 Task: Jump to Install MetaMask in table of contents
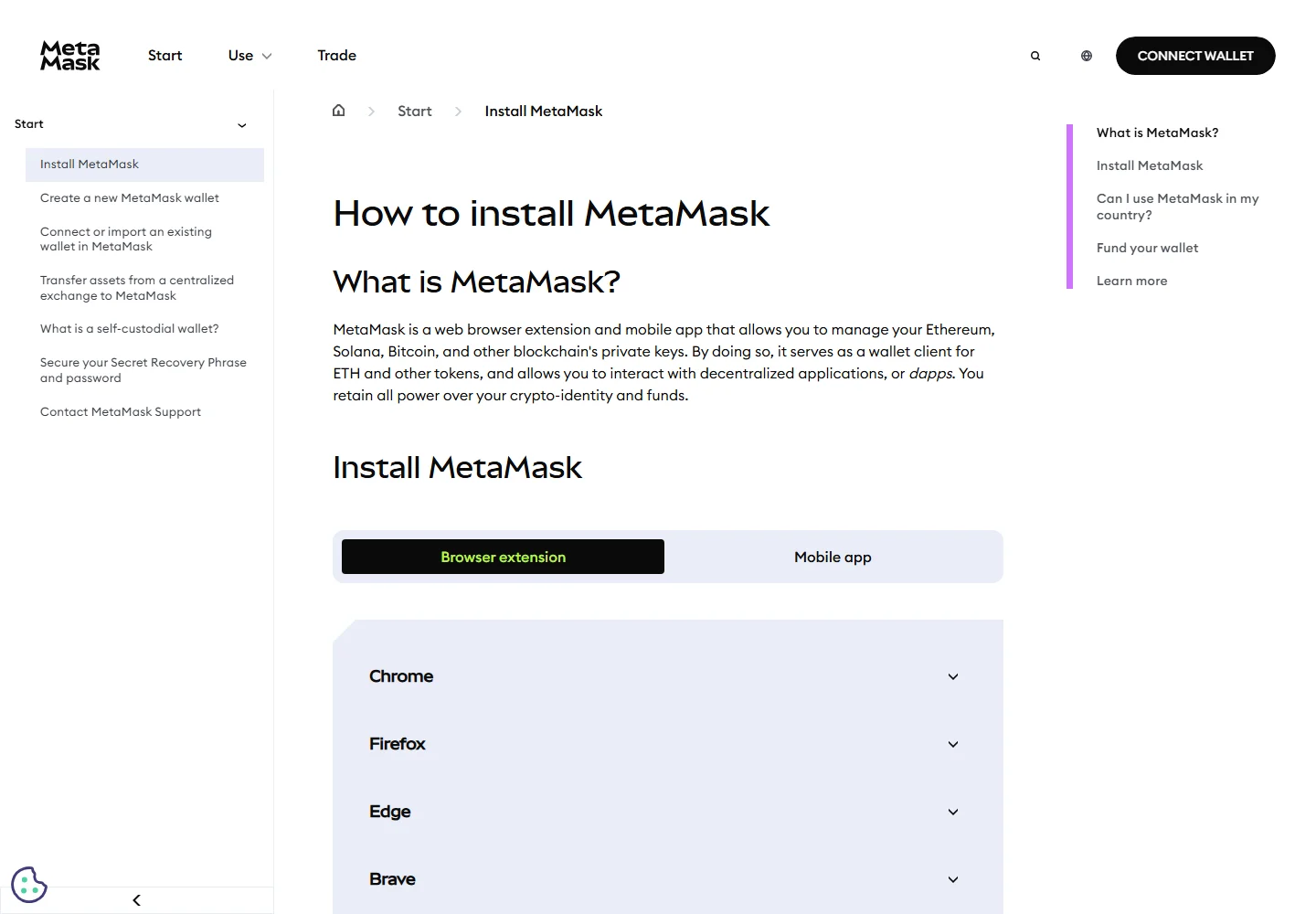pyautogui.click(x=1150, y=165)
